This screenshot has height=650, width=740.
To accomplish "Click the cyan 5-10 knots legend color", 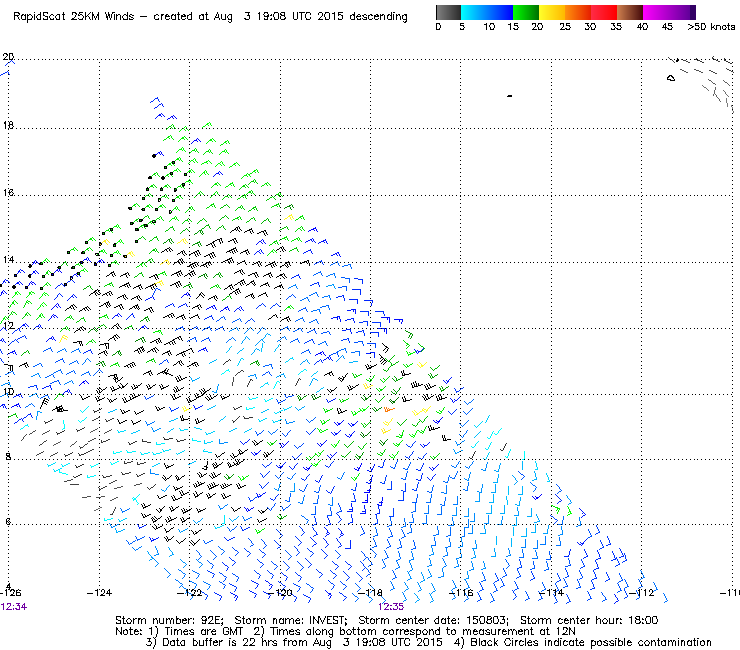I will [x=474, y=12].
